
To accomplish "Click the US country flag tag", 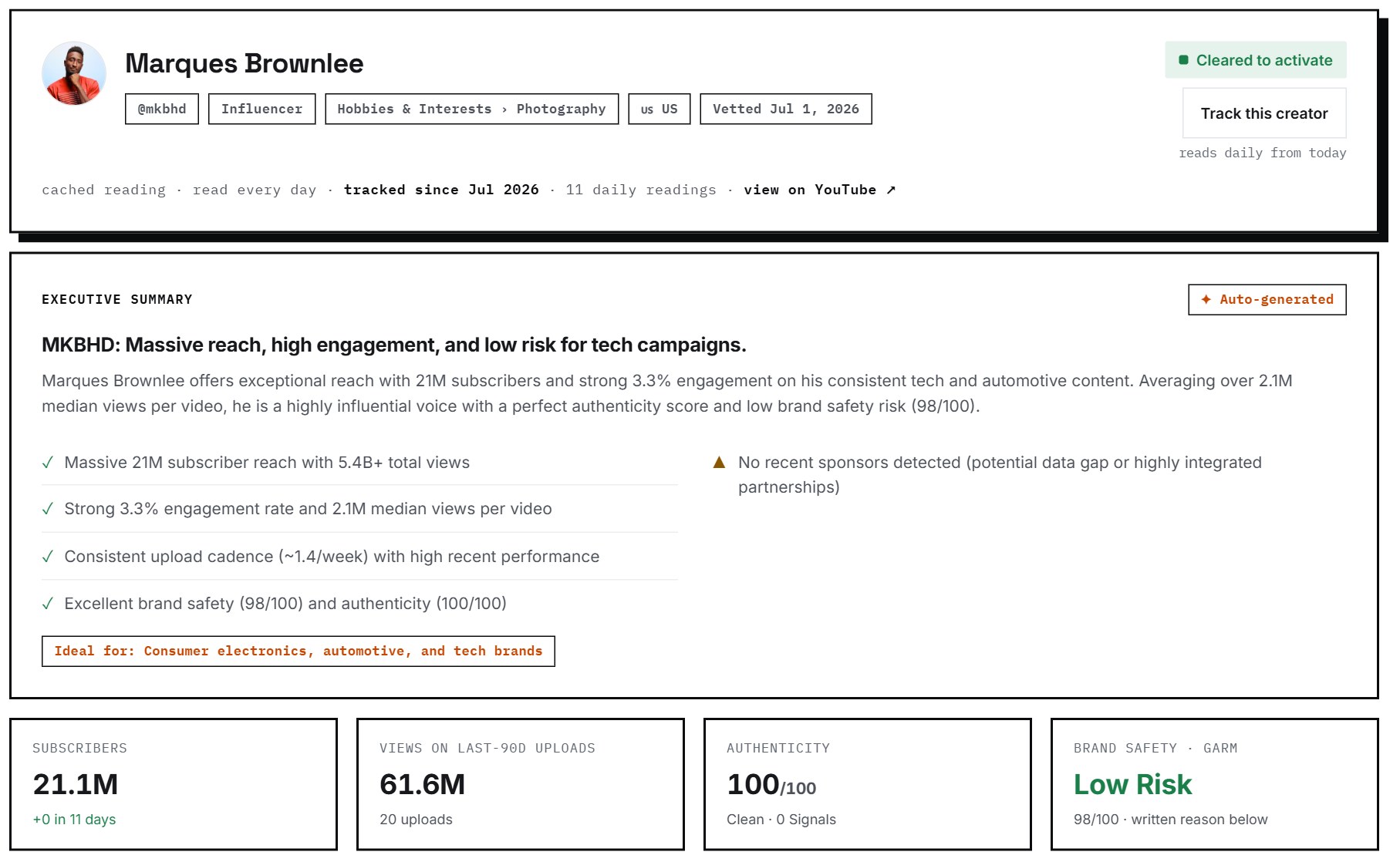I will click(x=660, y=109).
